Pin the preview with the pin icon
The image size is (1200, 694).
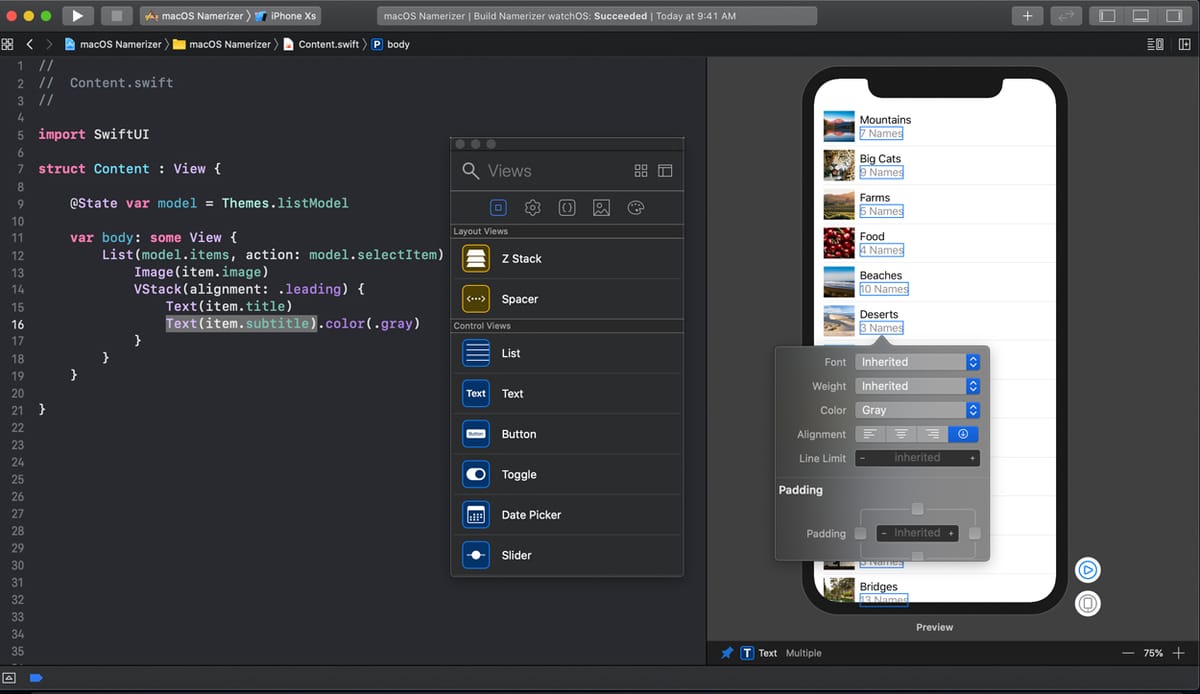[x=727, y=653]
